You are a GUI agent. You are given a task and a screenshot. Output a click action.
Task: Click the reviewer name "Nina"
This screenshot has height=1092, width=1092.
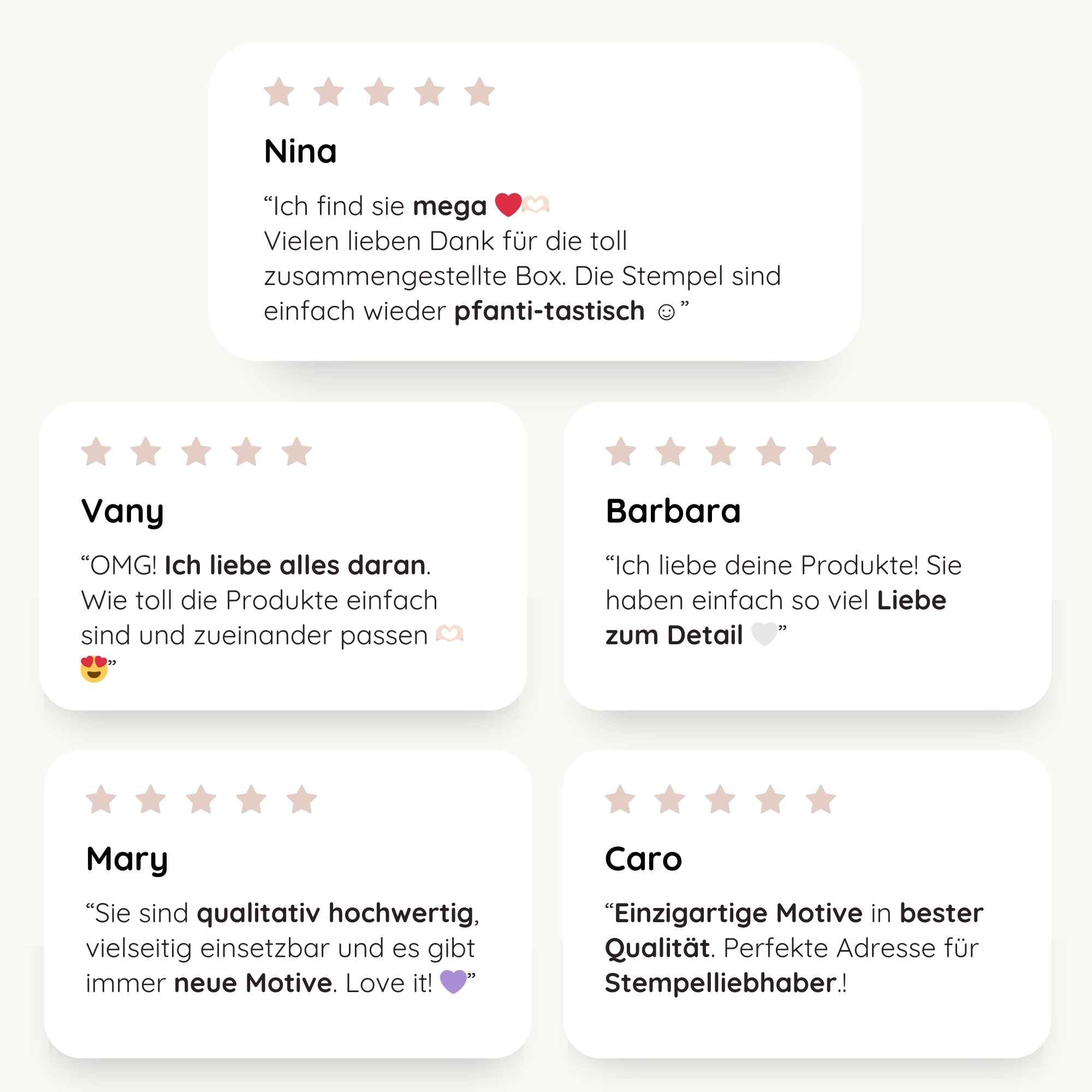coord(300,151)
